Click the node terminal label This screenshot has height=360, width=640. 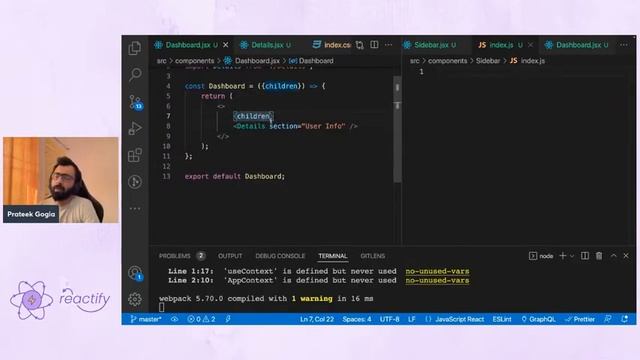[x=541, y=256]
